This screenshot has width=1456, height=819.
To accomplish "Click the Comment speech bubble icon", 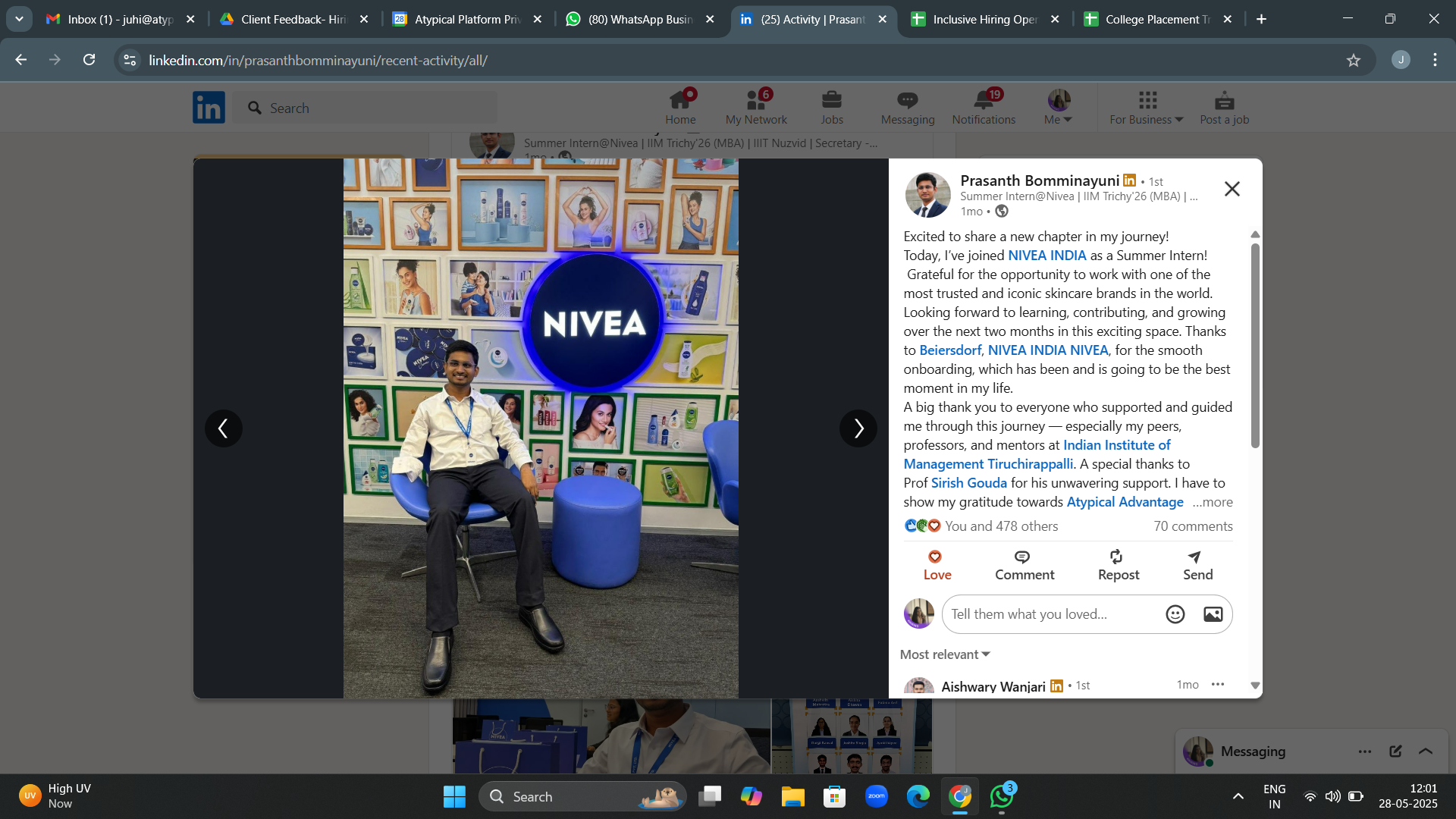I will pos(1022,557).
